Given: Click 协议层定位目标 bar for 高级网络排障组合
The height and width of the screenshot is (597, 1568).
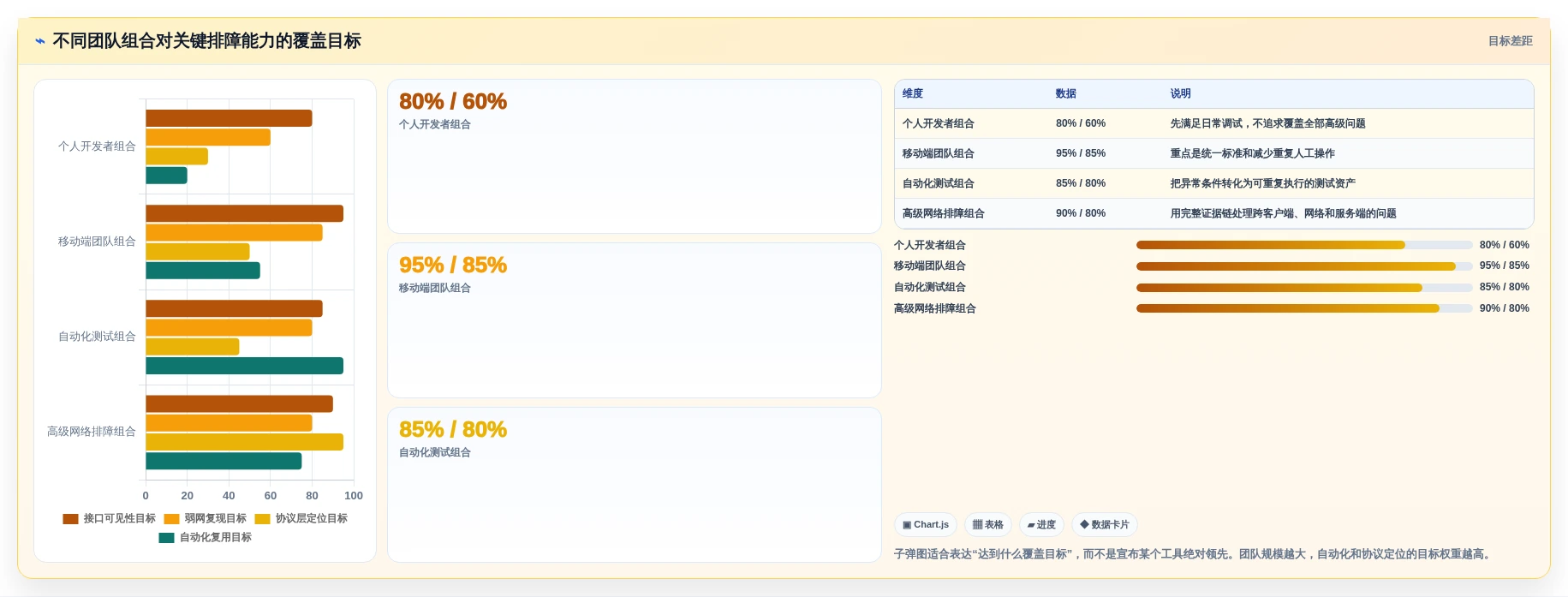Looking at the screenshot, I should click(x=244, y=442).
